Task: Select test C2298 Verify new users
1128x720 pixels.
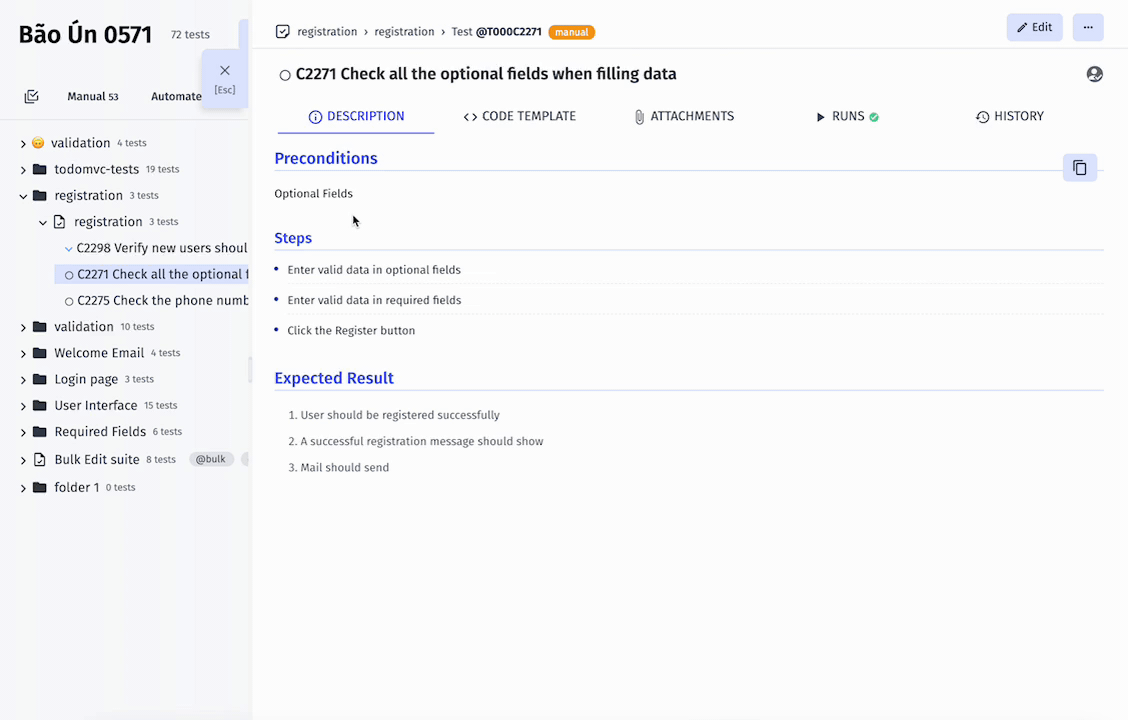Action: 162,248
